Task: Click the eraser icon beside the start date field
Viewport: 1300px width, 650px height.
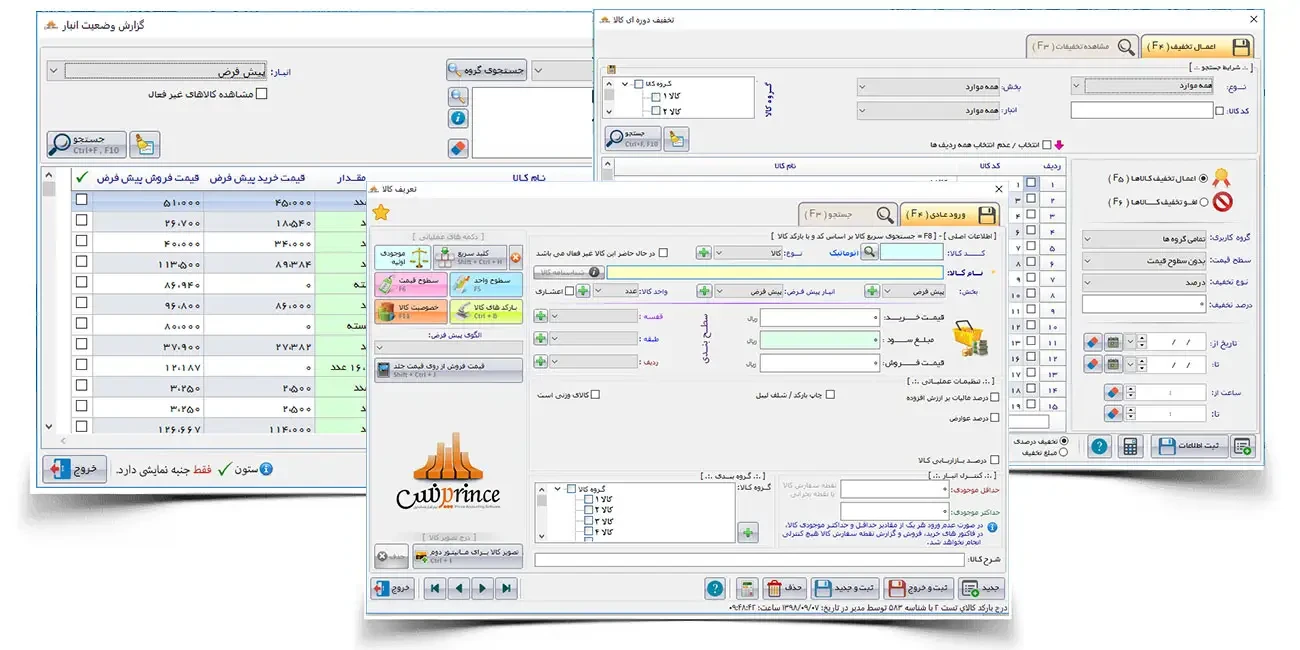Action: click(x=1092, y=342)
